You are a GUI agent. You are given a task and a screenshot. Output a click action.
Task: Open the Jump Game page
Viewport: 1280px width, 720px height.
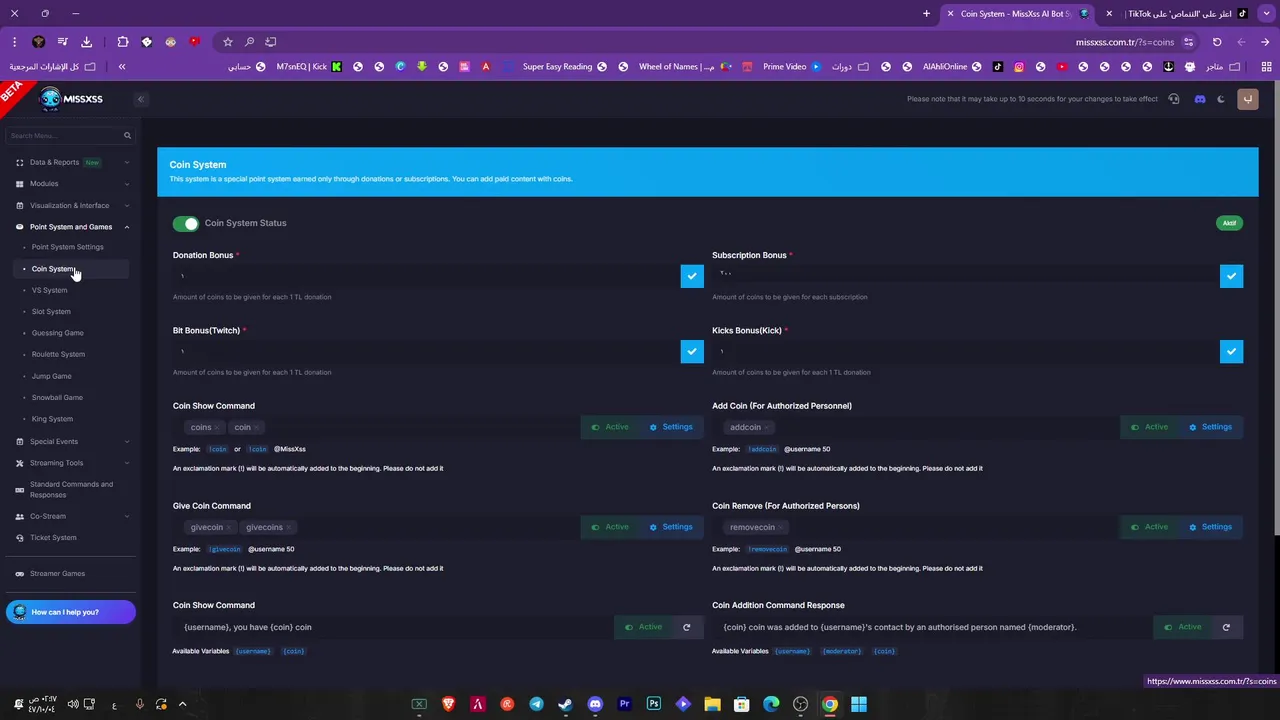(x=51, y=376)
